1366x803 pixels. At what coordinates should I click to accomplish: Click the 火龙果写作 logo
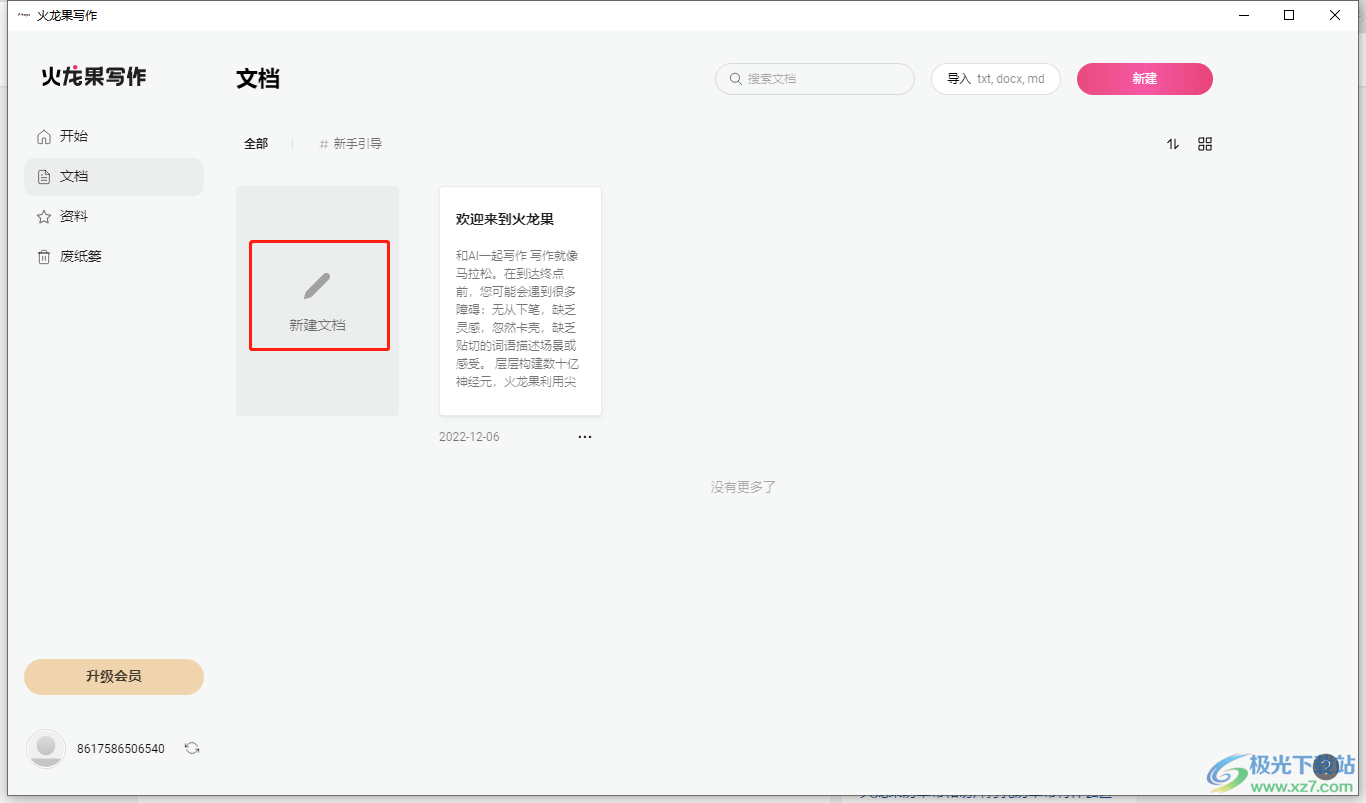[x=93, y=77]
